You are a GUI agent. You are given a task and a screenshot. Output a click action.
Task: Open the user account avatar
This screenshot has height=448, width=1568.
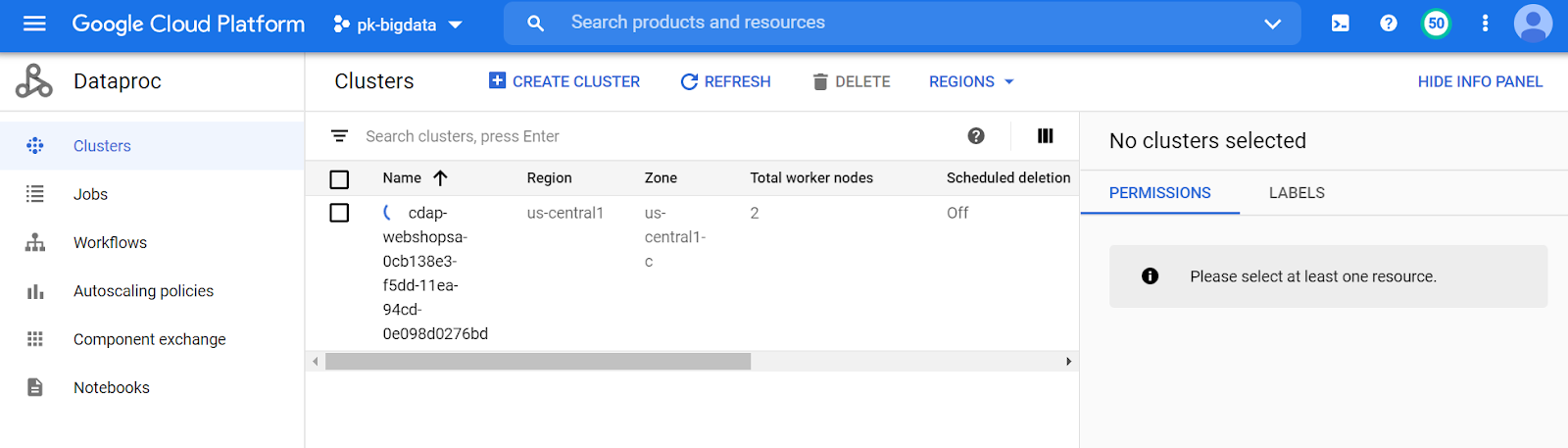point(1533,24)
